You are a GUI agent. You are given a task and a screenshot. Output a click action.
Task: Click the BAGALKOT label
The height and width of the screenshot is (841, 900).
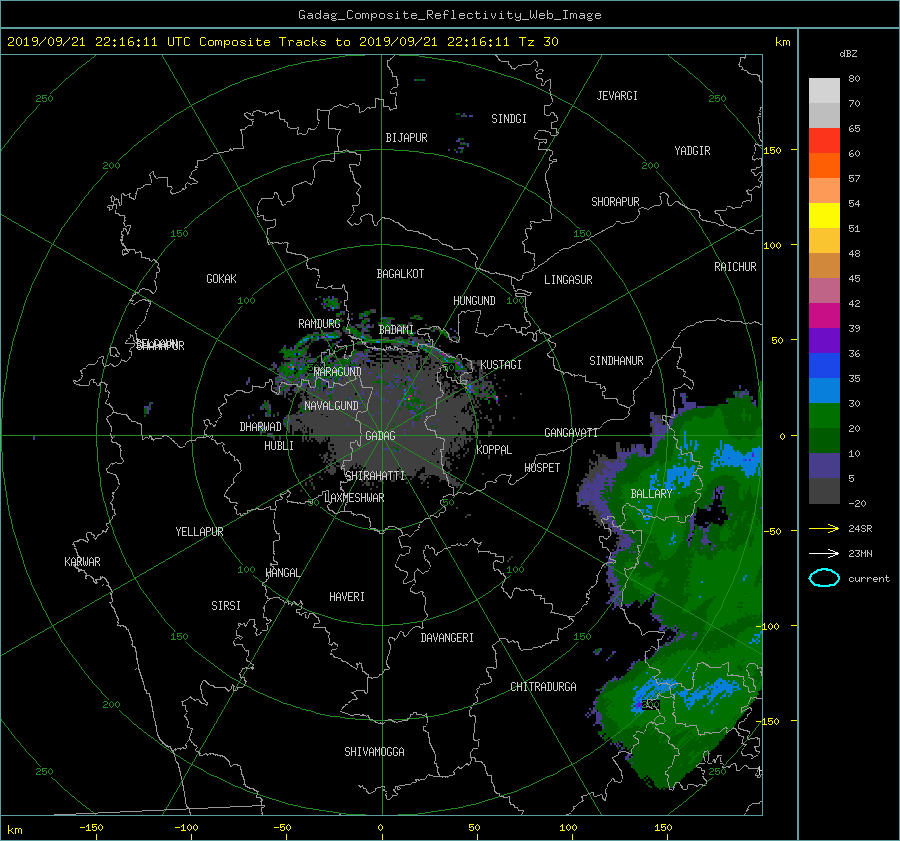400,274
